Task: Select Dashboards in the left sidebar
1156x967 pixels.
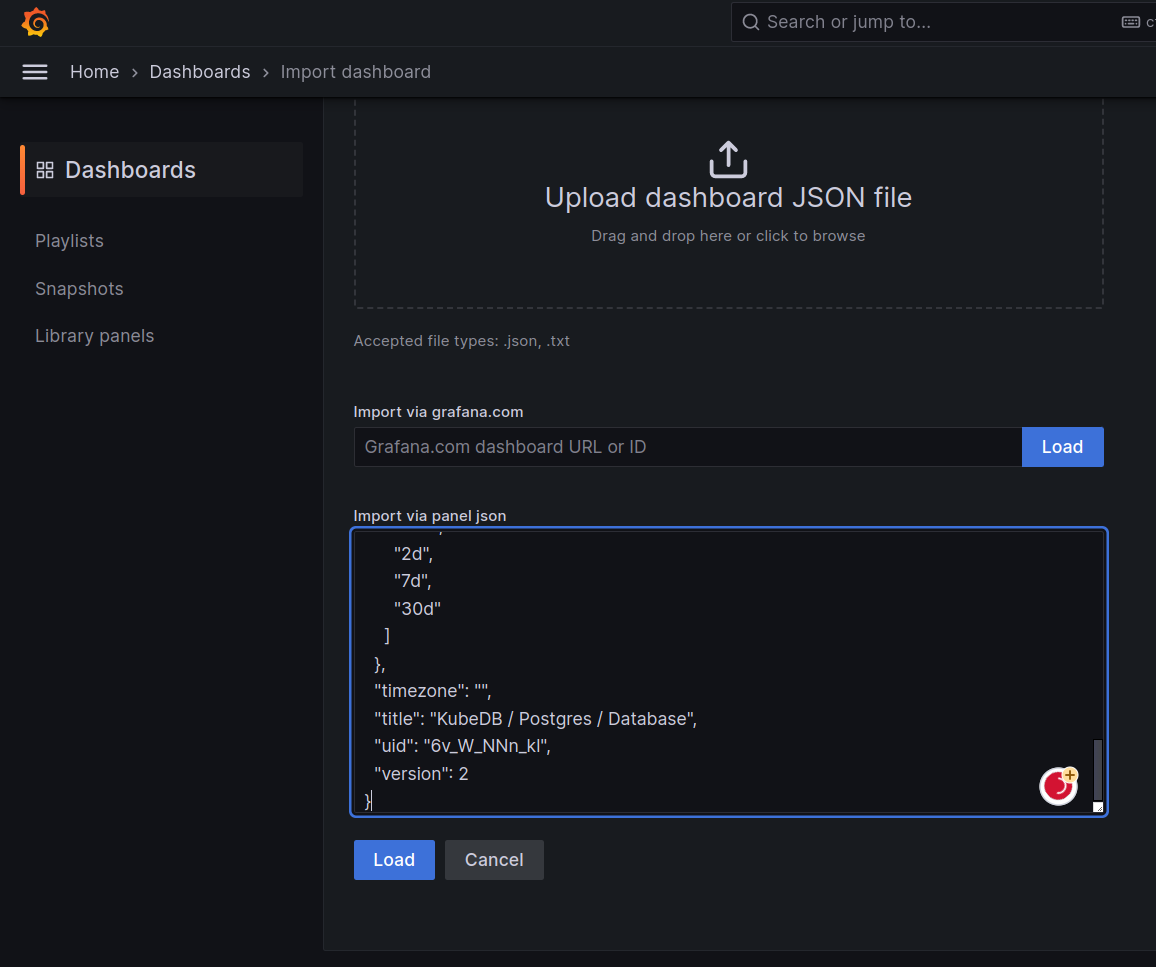Action: tap(128, 169)
